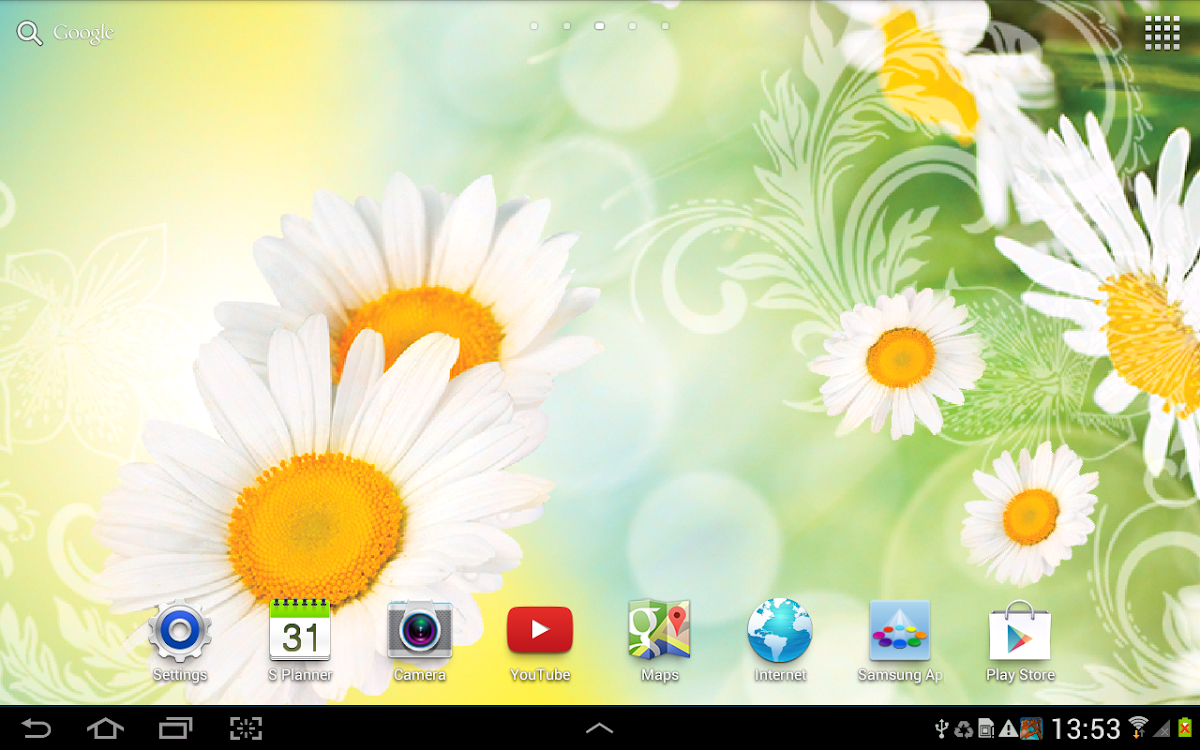Viewport: 1200px width, 750px height.
Task: Tap the battery status icon
Action: click(1185, 728)
